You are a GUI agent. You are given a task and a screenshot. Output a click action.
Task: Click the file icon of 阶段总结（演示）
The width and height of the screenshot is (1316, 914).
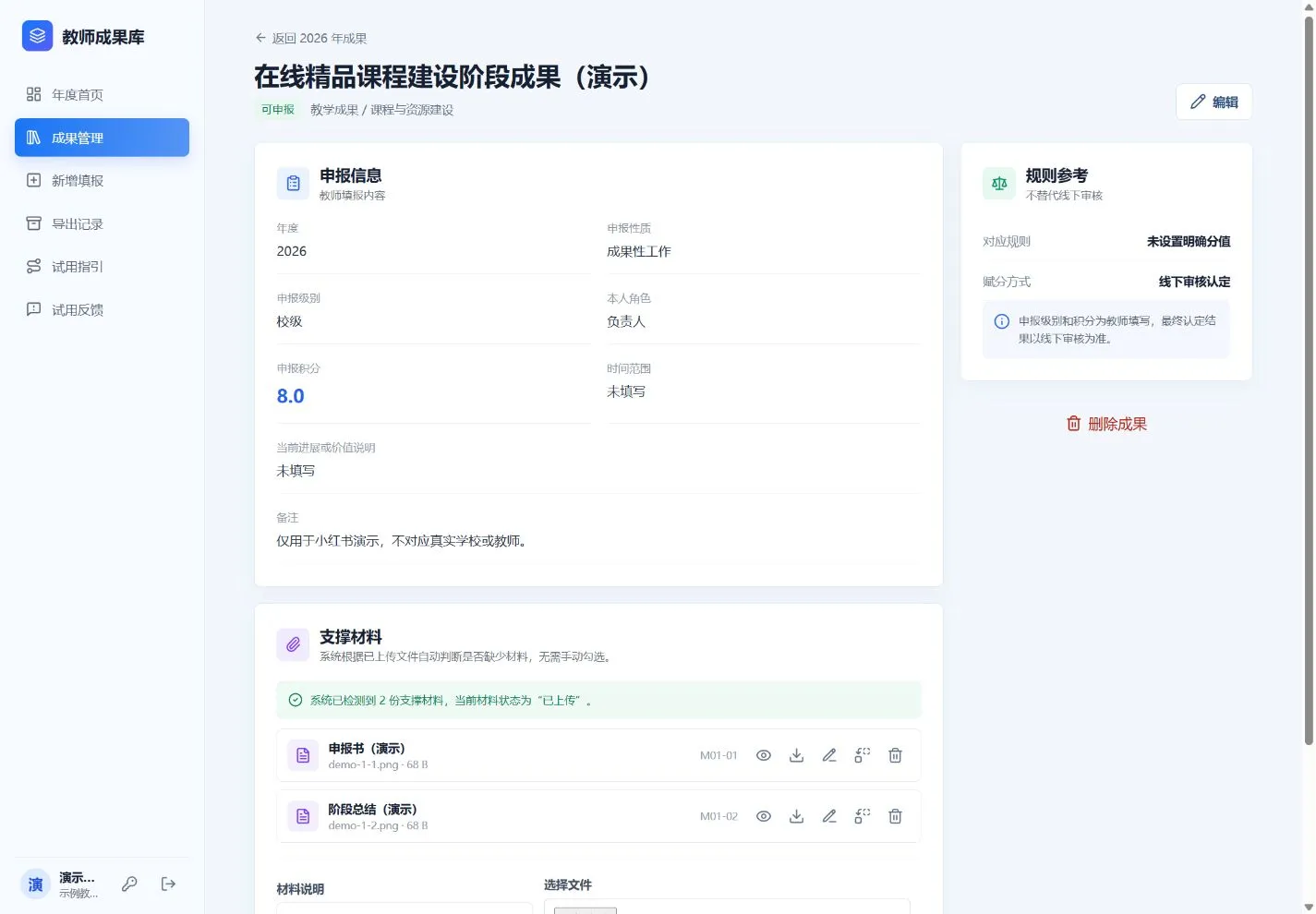click(x=303, y=816)
